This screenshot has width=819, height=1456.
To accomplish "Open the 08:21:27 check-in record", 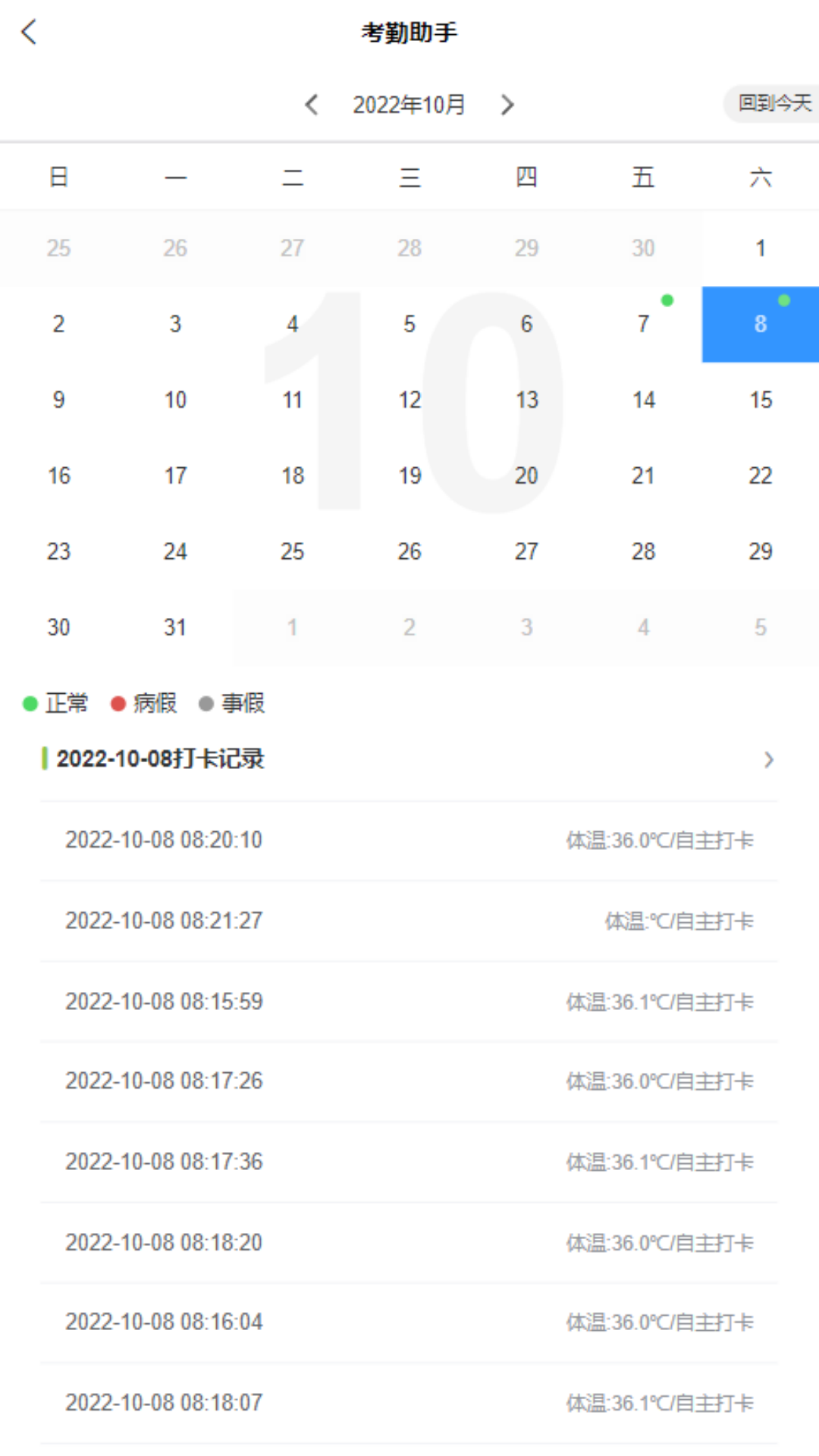I will click(x=409, y=921).
